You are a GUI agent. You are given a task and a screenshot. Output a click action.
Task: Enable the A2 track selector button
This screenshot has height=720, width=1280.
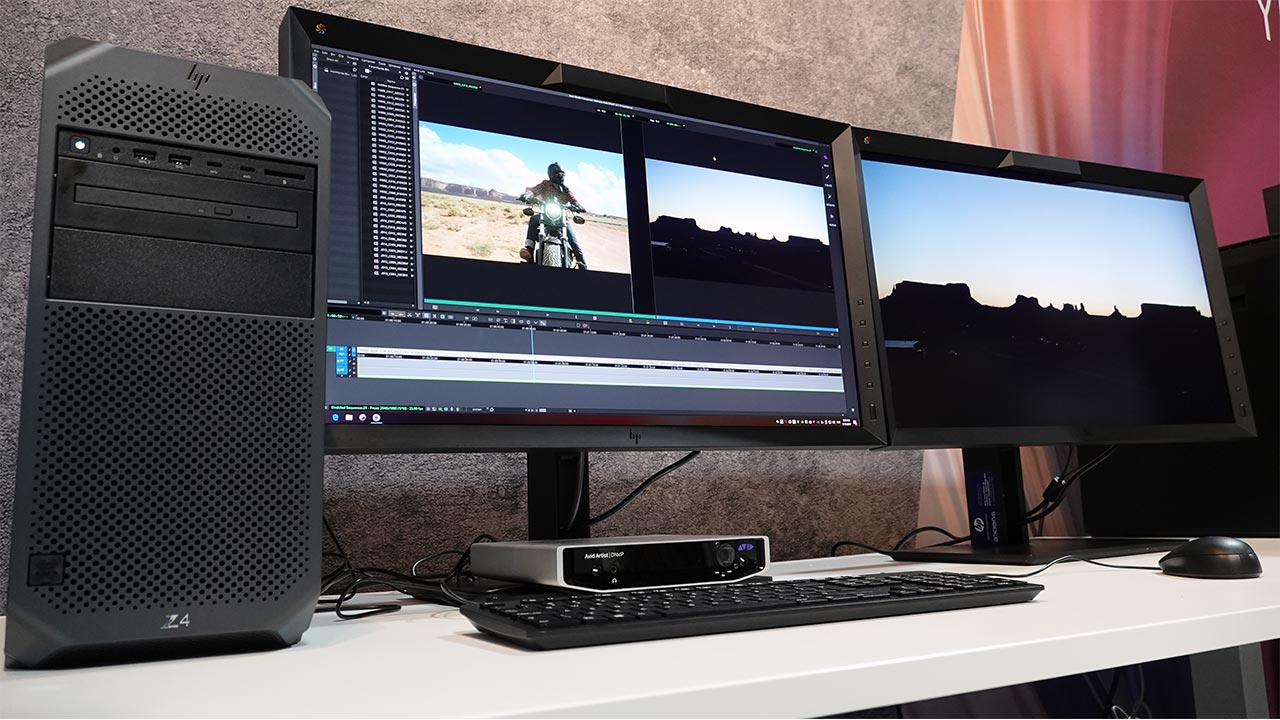pyautogui.click(x=342, y=369)
